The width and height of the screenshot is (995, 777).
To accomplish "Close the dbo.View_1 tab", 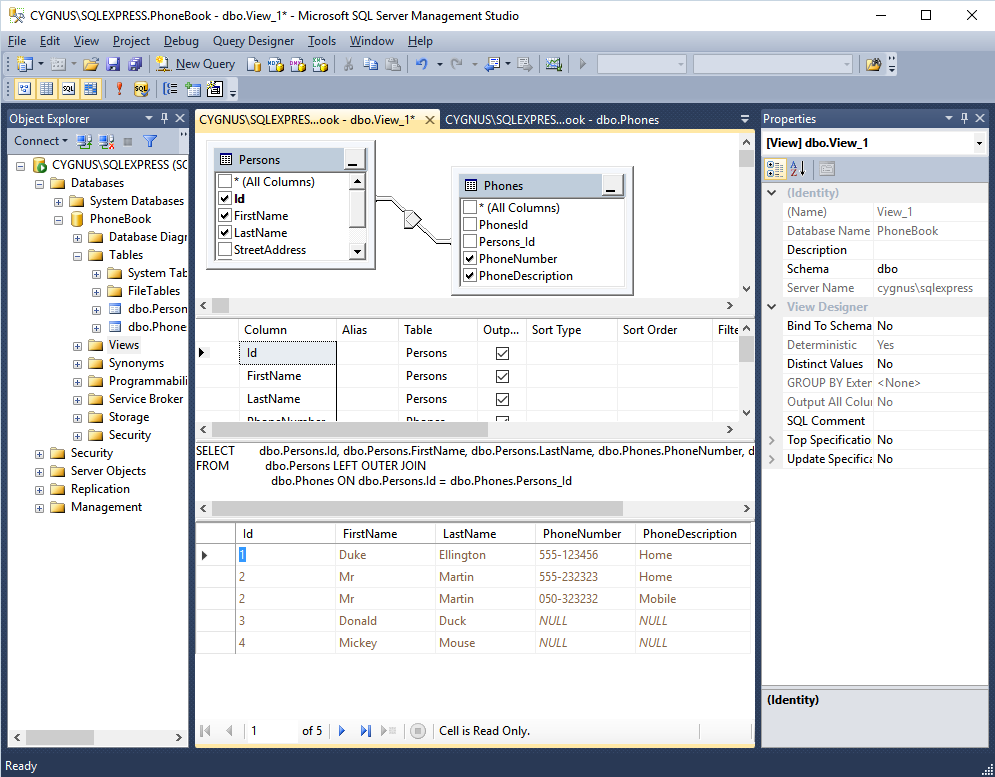I will coord(430,120).
